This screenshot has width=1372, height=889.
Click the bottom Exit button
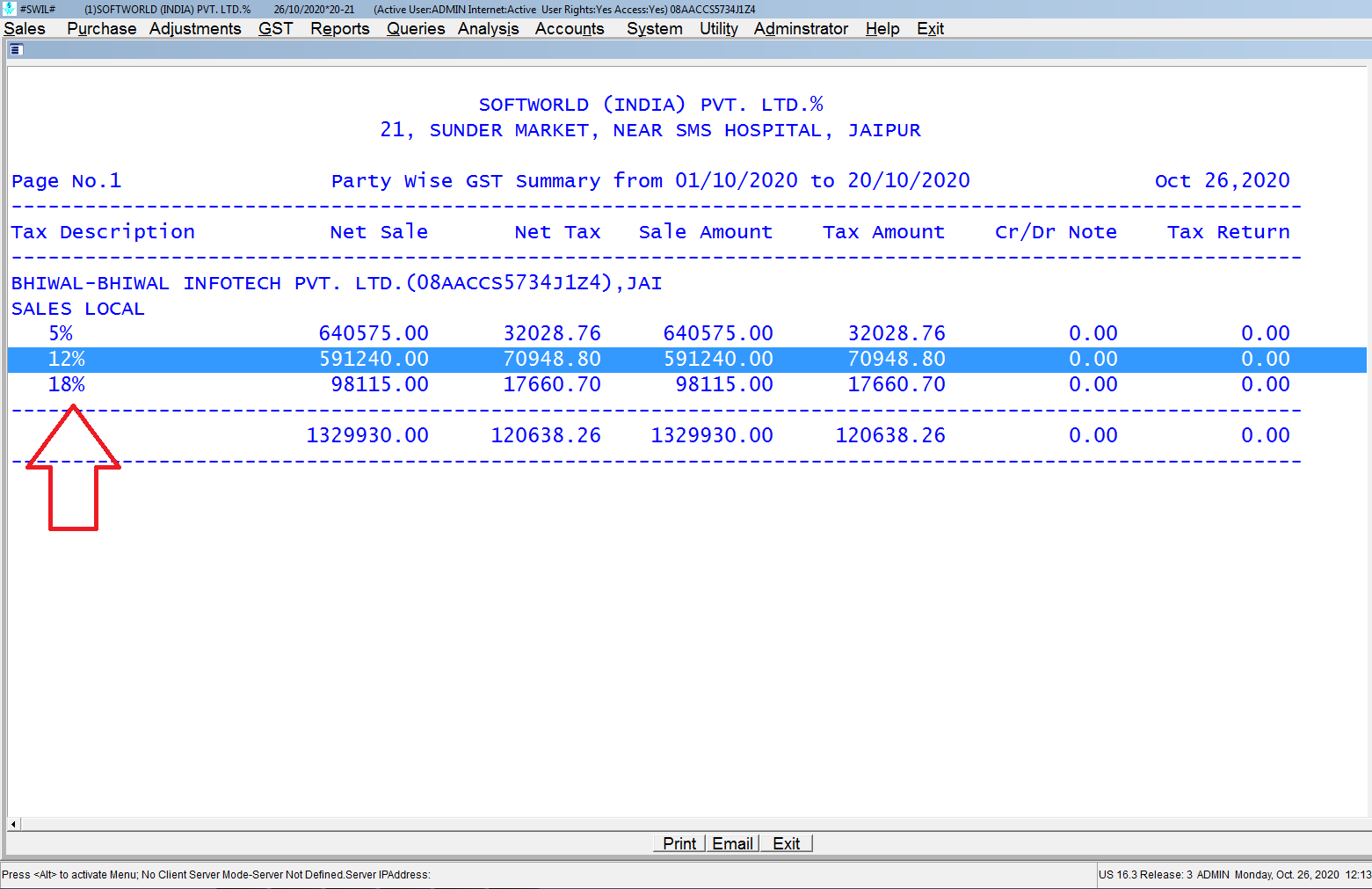pos(786,843)
